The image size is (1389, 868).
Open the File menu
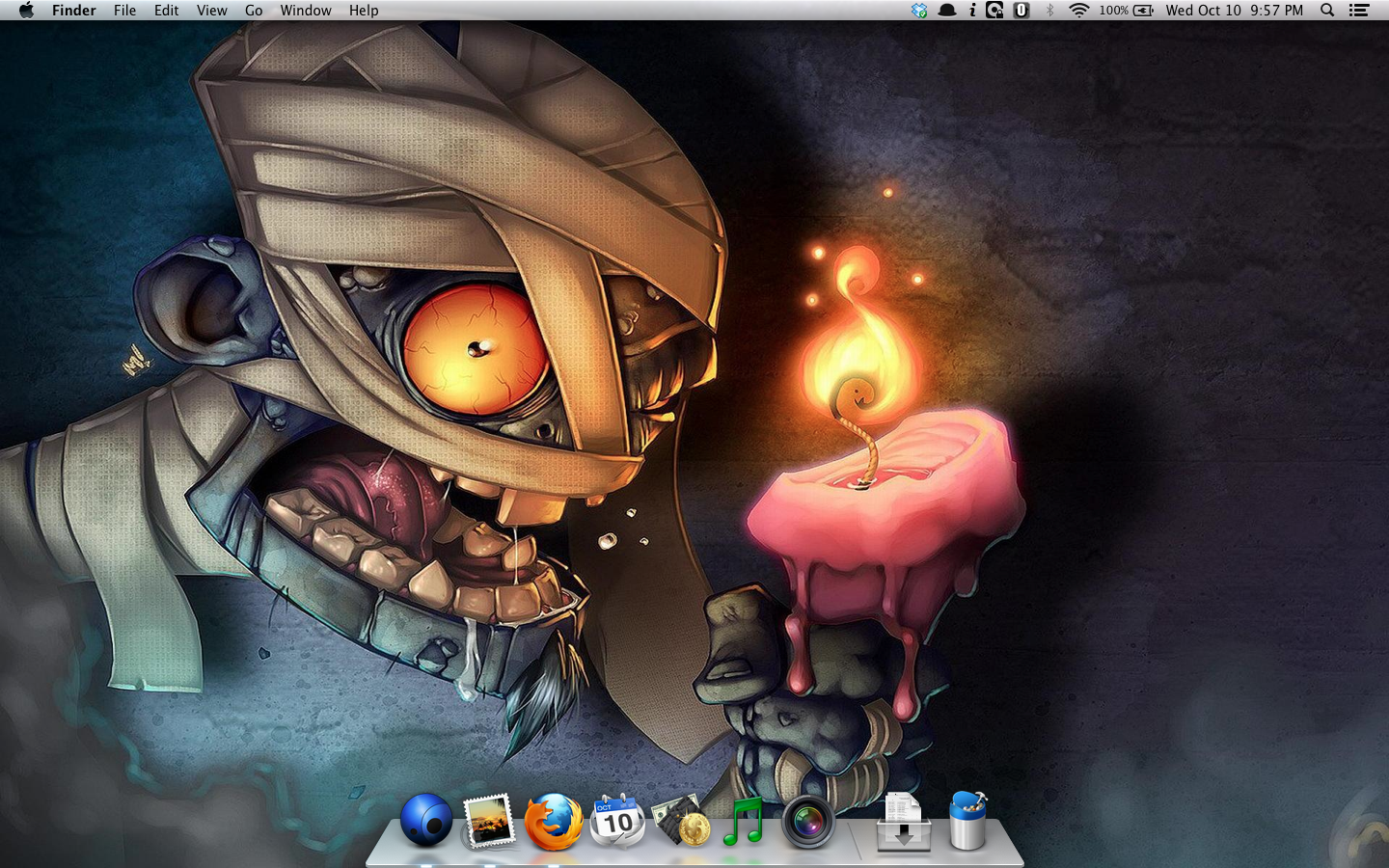[x=124, y=10]
